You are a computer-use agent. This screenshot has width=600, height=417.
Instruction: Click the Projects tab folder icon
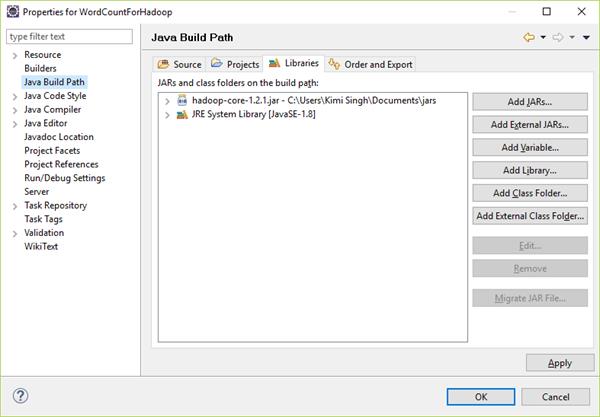(x=216, y=64)
